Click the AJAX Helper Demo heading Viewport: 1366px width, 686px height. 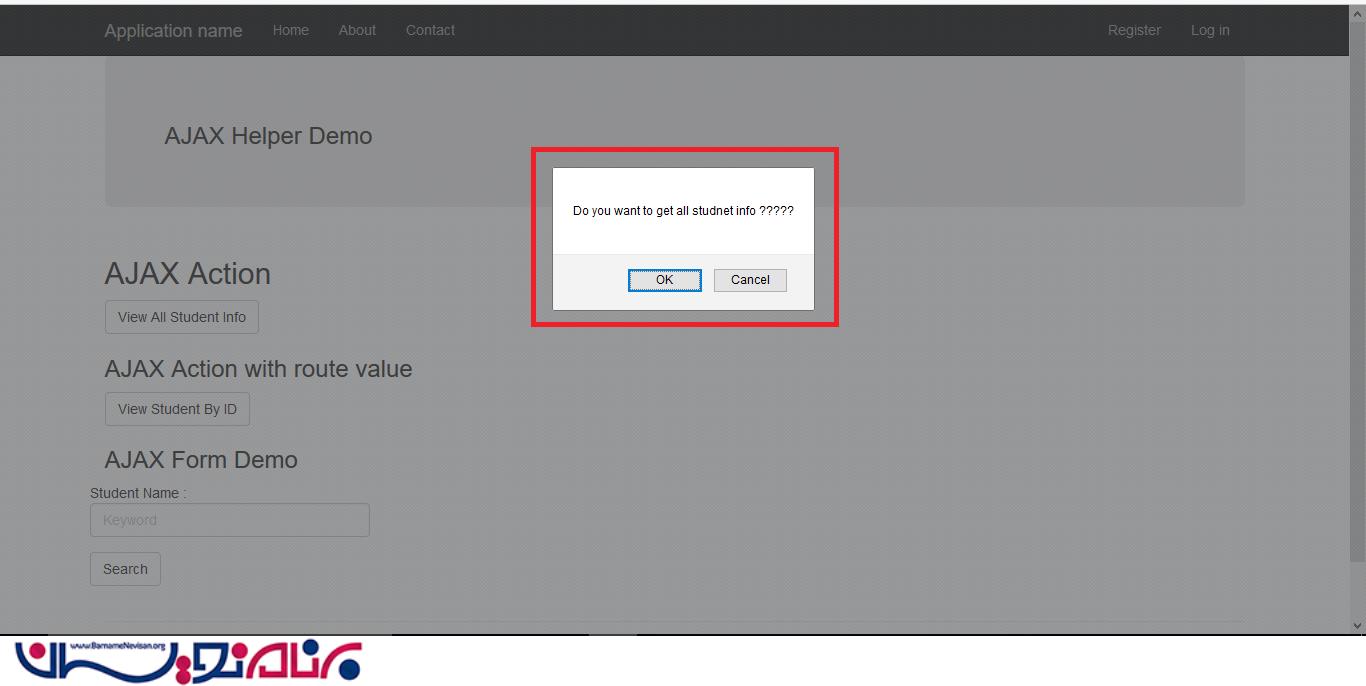[268, 136]
